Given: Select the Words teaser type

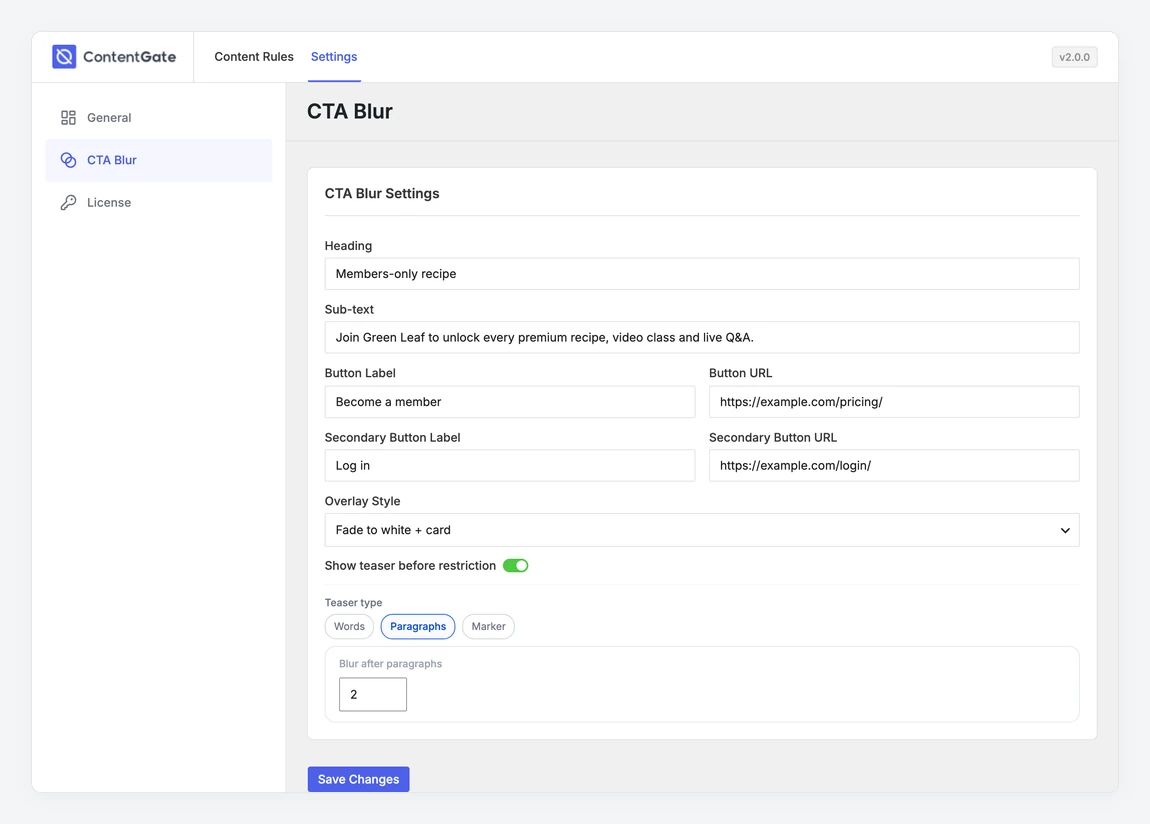Looking at the screenshot, I should pos(349,626).
